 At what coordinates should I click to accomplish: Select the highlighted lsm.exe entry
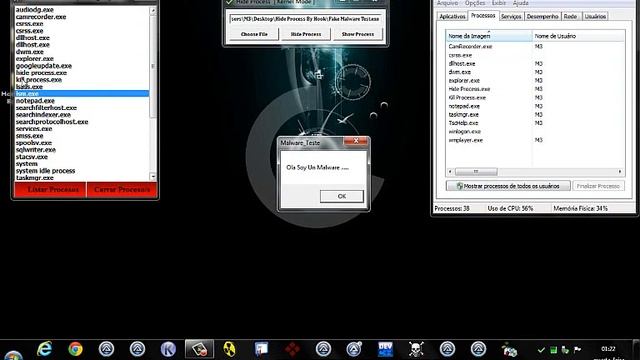82,93
